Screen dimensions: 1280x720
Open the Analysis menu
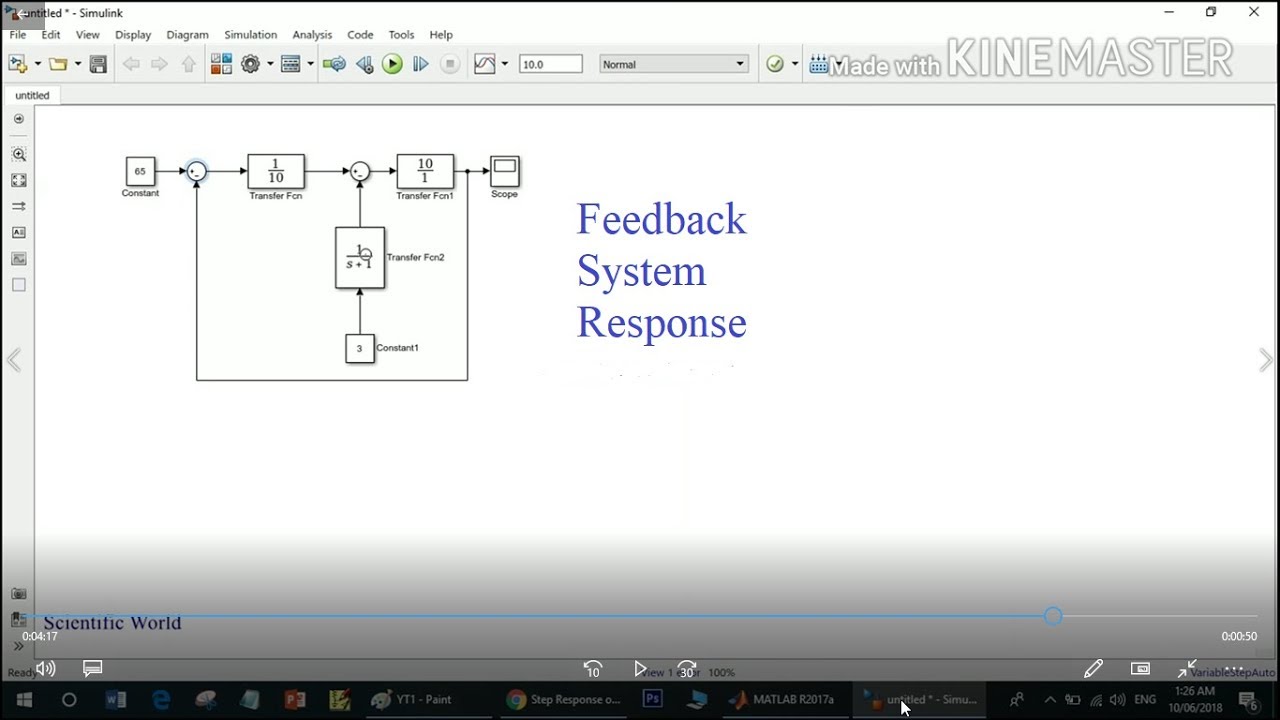[312, 34]
